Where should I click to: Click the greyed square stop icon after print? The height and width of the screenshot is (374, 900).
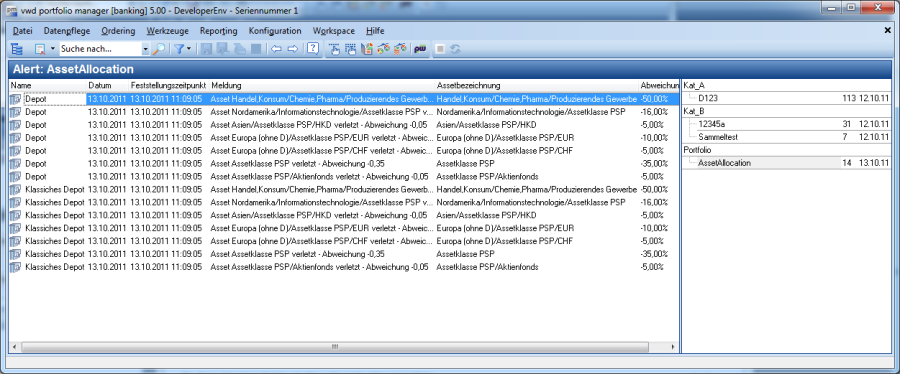tap(256, 49)
